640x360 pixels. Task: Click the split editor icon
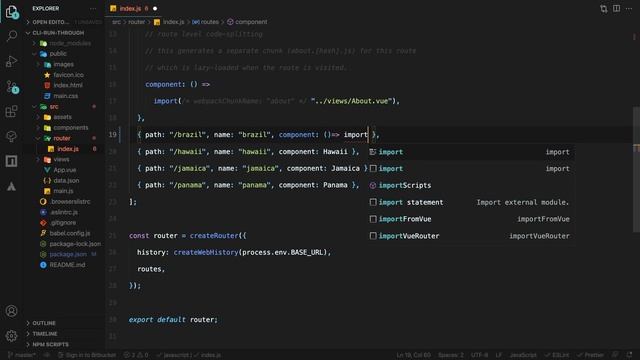(x=616, y=9)
